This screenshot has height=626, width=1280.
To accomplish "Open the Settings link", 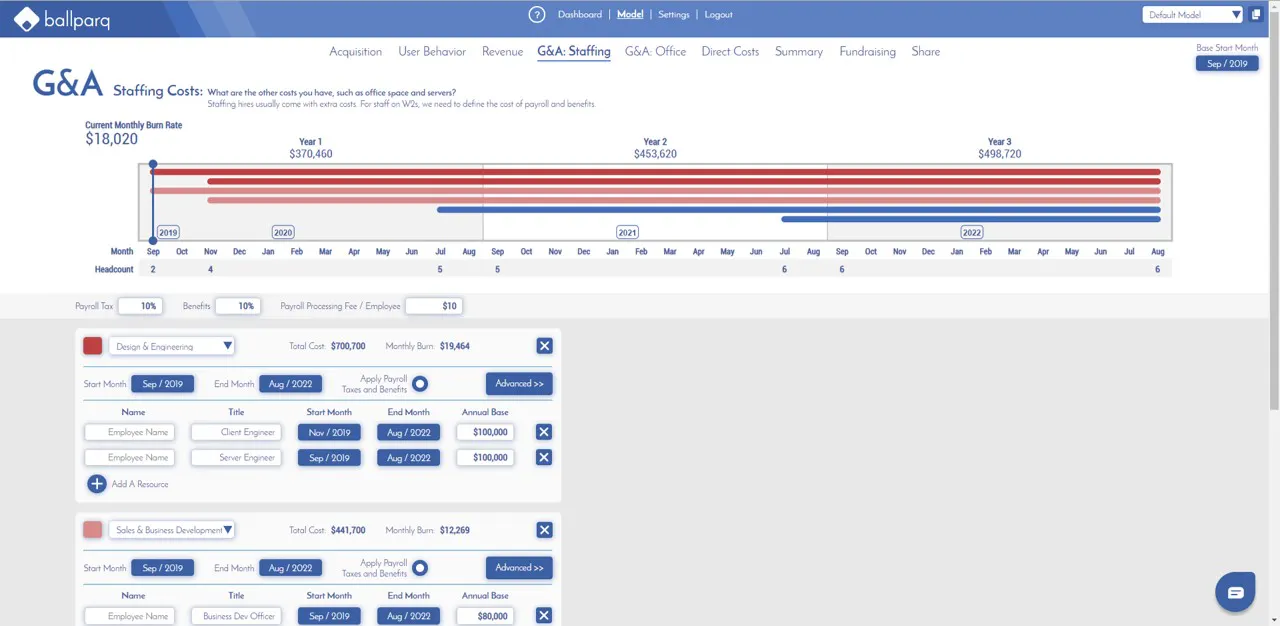I will point(674,15).
